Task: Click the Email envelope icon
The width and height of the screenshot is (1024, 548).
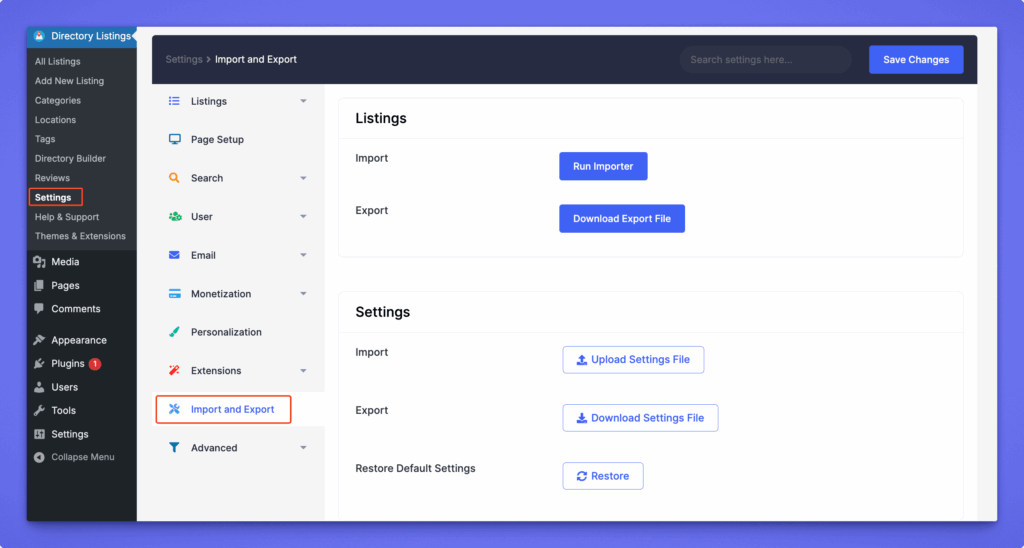Action: [174, 255]
